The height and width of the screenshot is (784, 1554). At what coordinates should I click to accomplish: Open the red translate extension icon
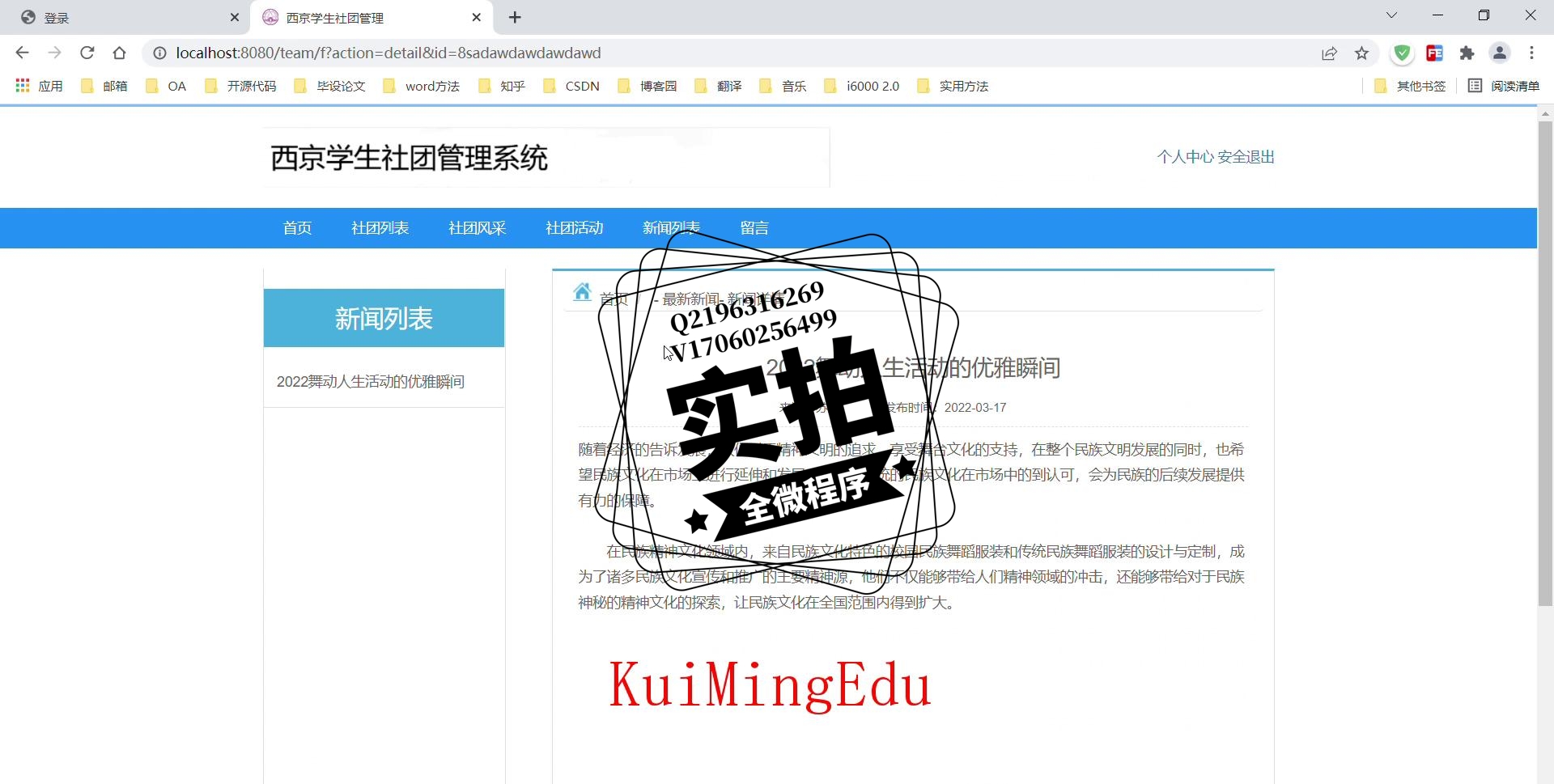click(x=1435, y=53)
